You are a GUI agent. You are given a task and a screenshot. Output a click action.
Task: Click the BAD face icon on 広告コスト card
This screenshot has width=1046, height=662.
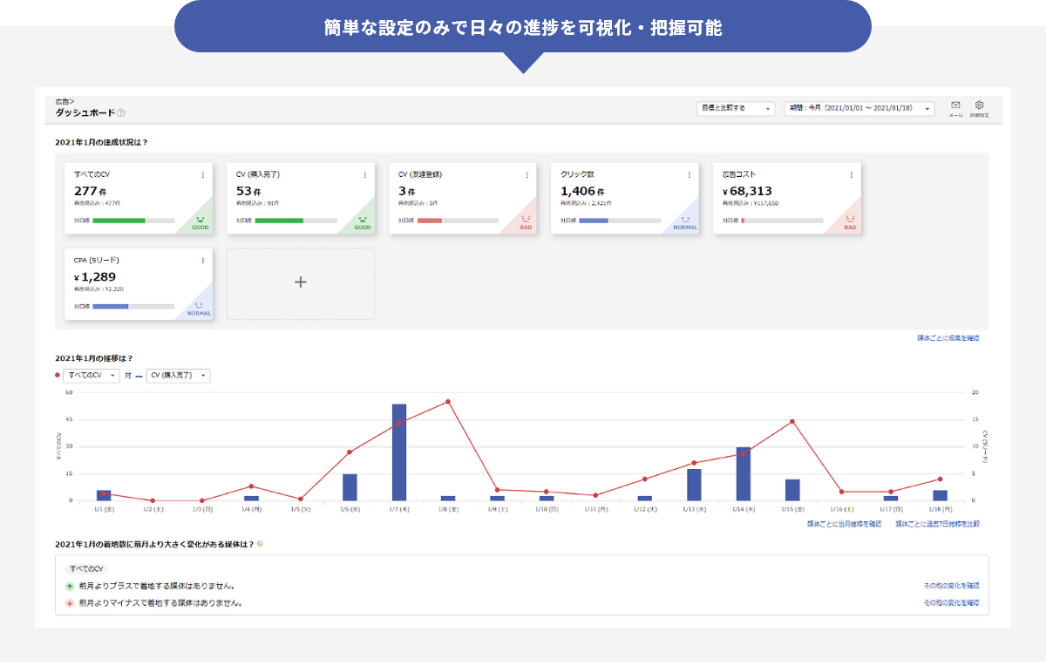pyautogui.click(x=850, y=220)
